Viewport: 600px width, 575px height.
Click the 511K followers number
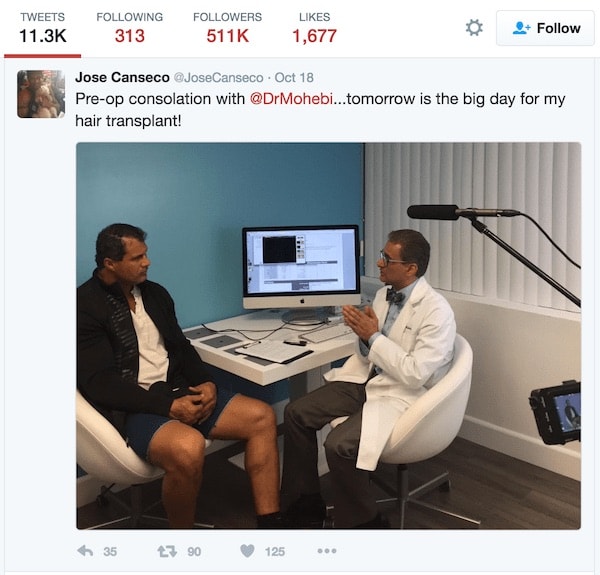tap(228, 36)
